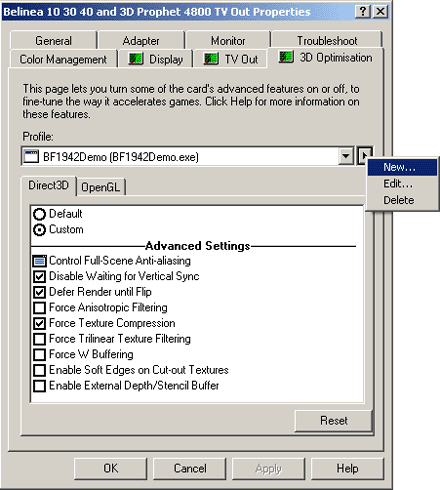Click the question mark help button in title bar
The image size is (440, 490).
click(363, 12)
